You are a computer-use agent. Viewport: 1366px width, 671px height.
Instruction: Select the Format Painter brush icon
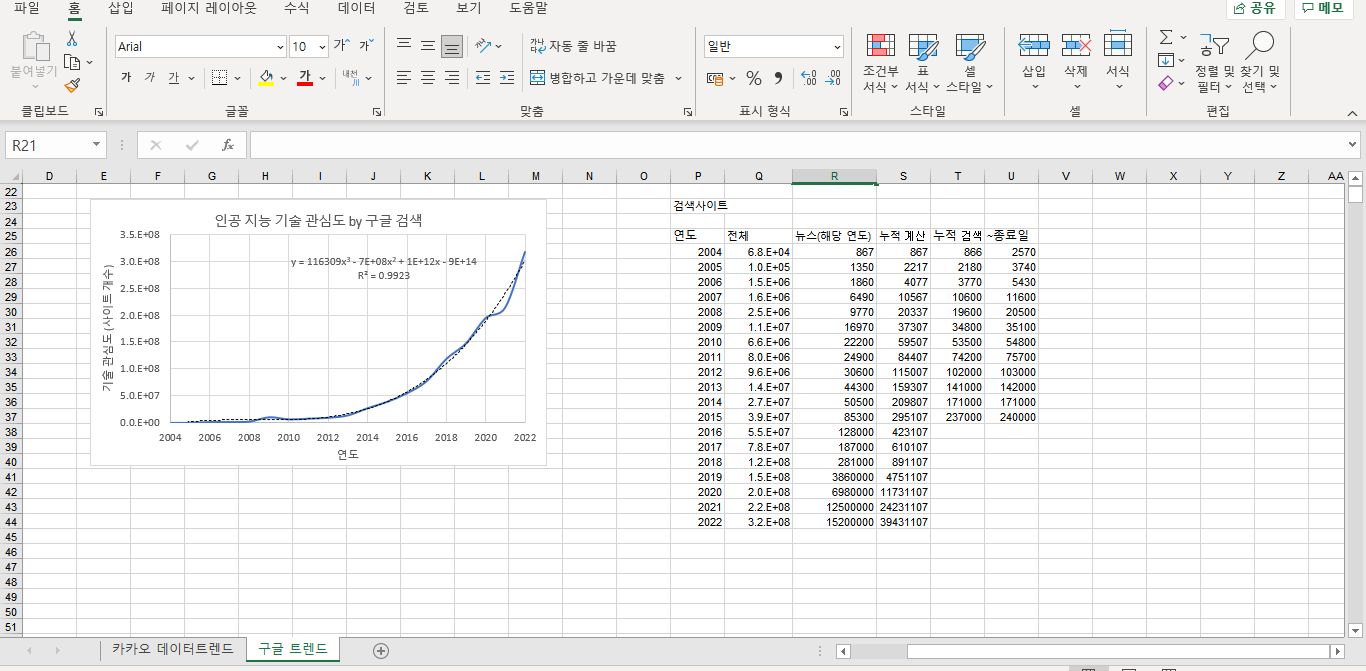coord(71,86)
